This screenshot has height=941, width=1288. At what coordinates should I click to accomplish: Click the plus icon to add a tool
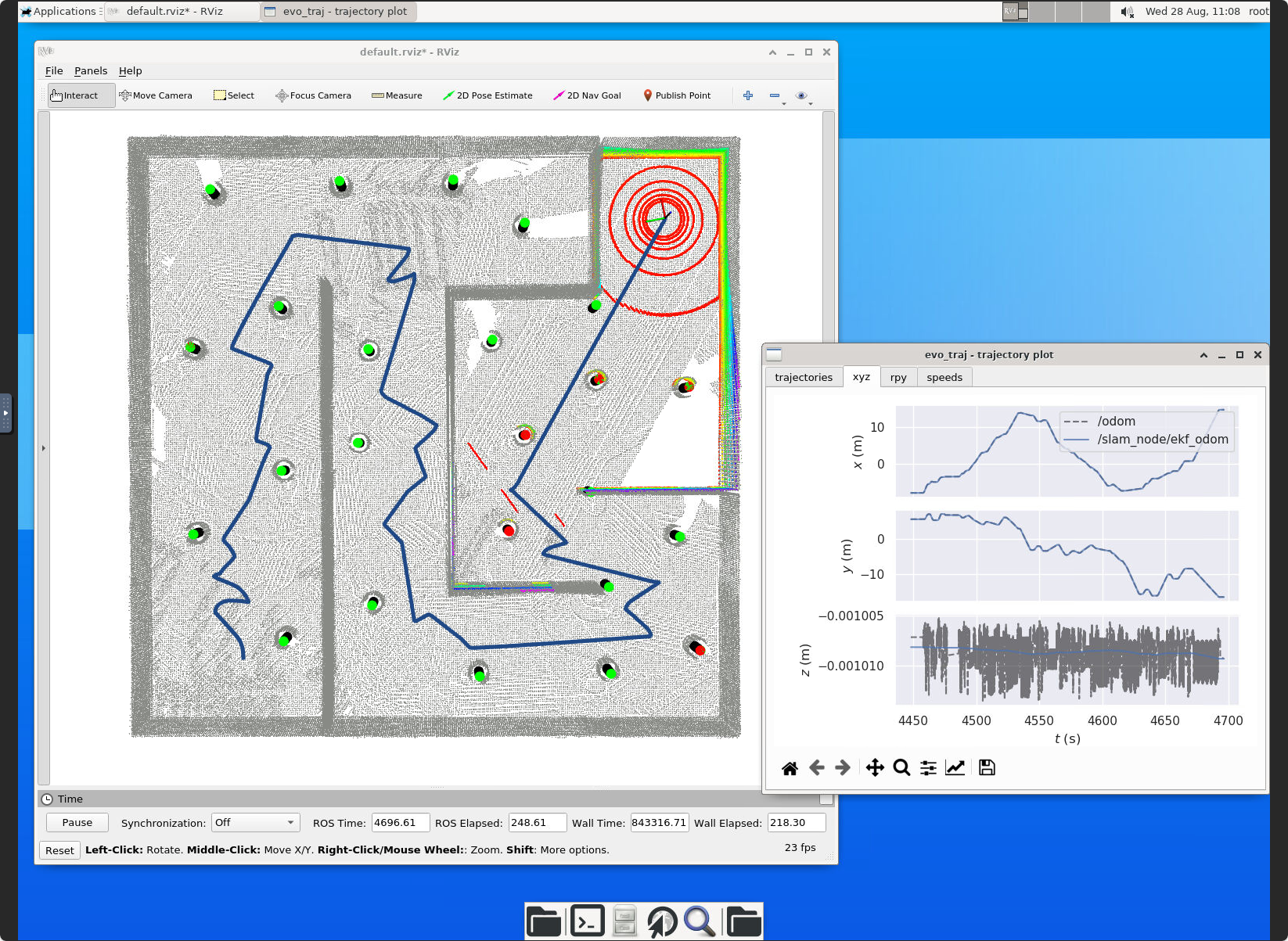pyautogui.click(x=748, y=95)
